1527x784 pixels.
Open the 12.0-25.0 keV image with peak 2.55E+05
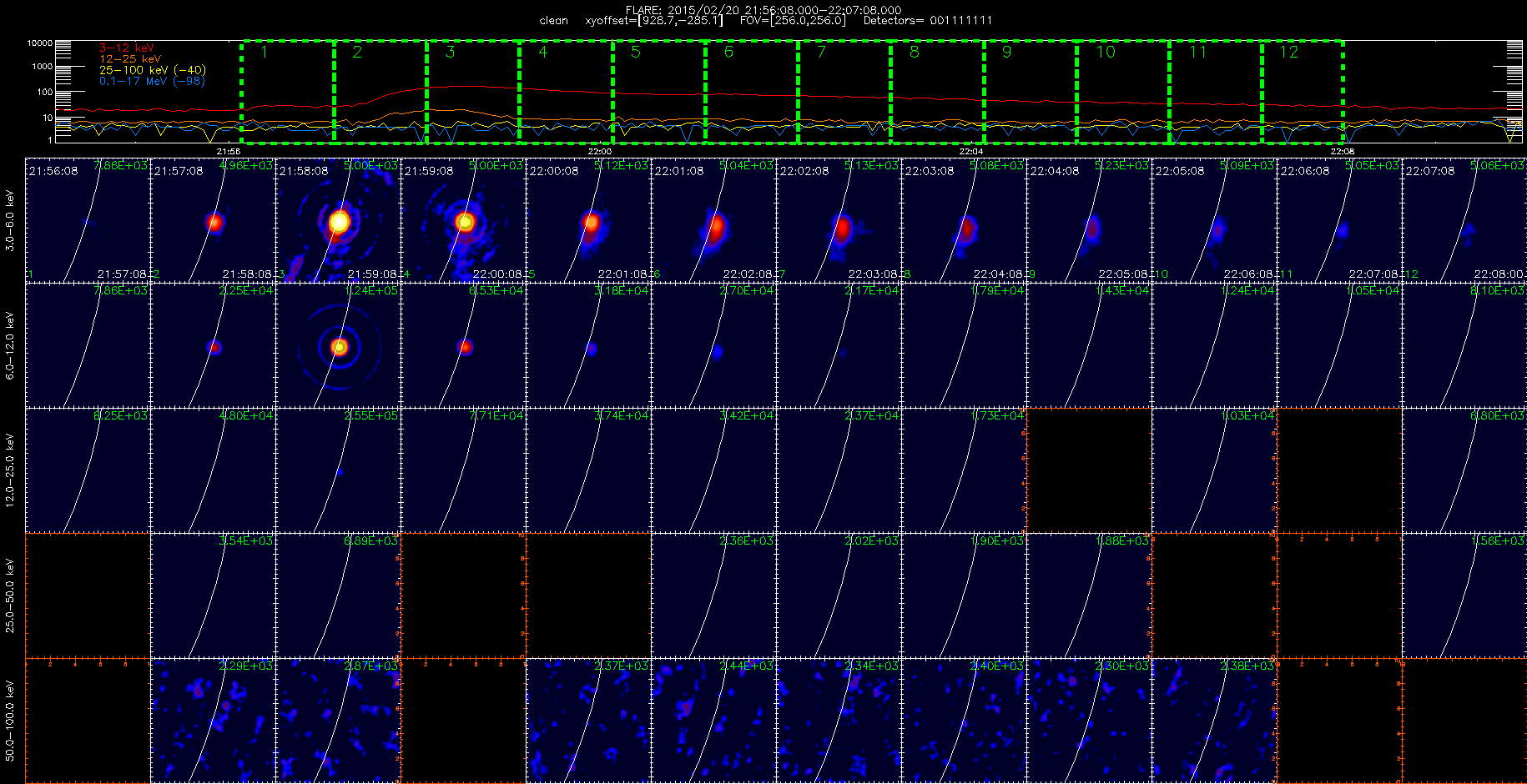338,470
